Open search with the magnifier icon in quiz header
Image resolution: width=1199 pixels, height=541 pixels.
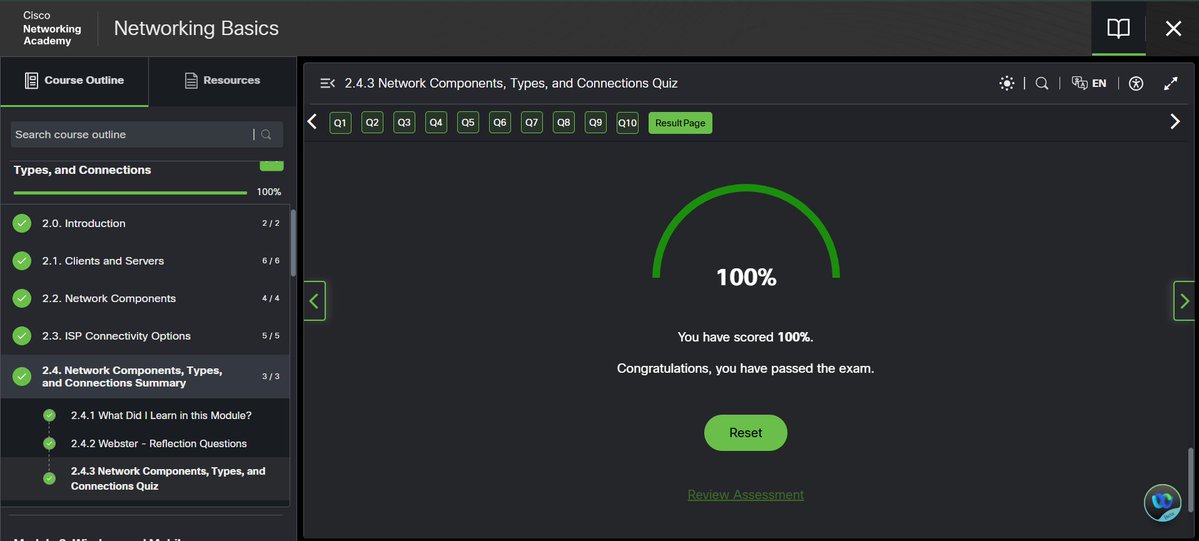click(x=1041, y=83)
